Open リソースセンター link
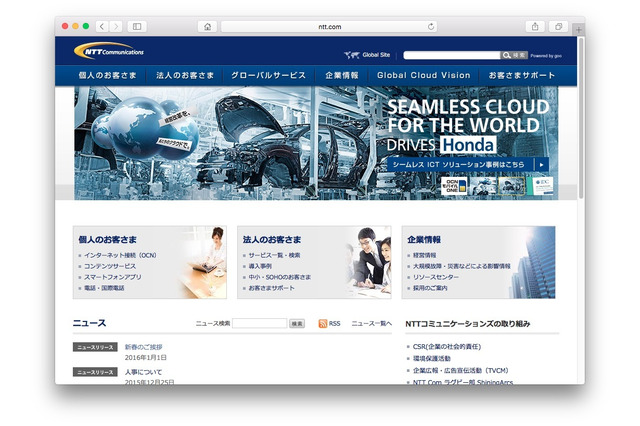The height and width of the screenshot is (426, 640). click(436, 277)
